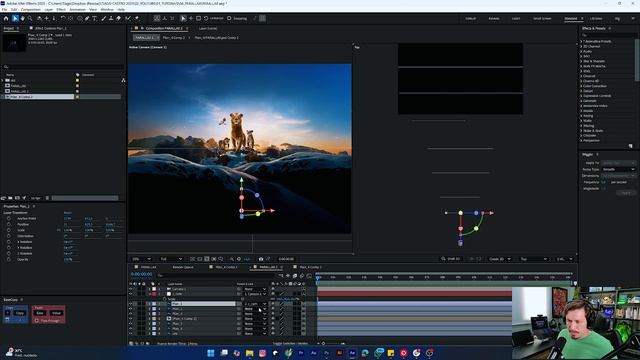
Task: Click the composition mini-flowchart icon in timeline
Action: point(281,276)
